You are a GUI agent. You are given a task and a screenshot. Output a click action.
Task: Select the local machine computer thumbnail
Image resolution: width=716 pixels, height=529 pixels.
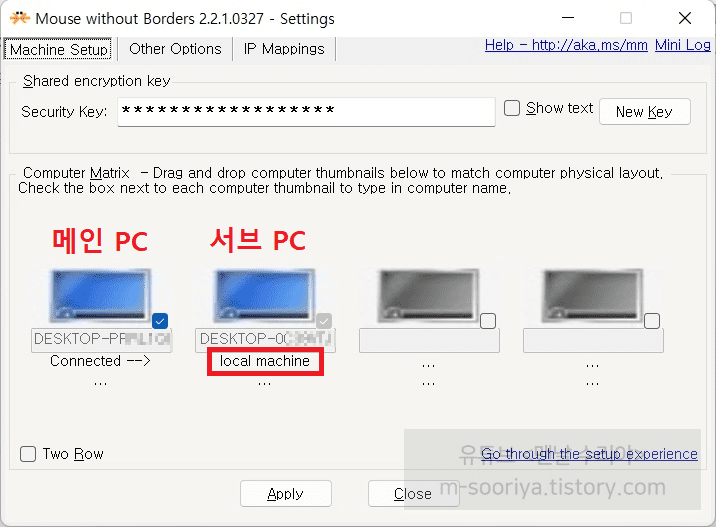click(x=264, y=297)
